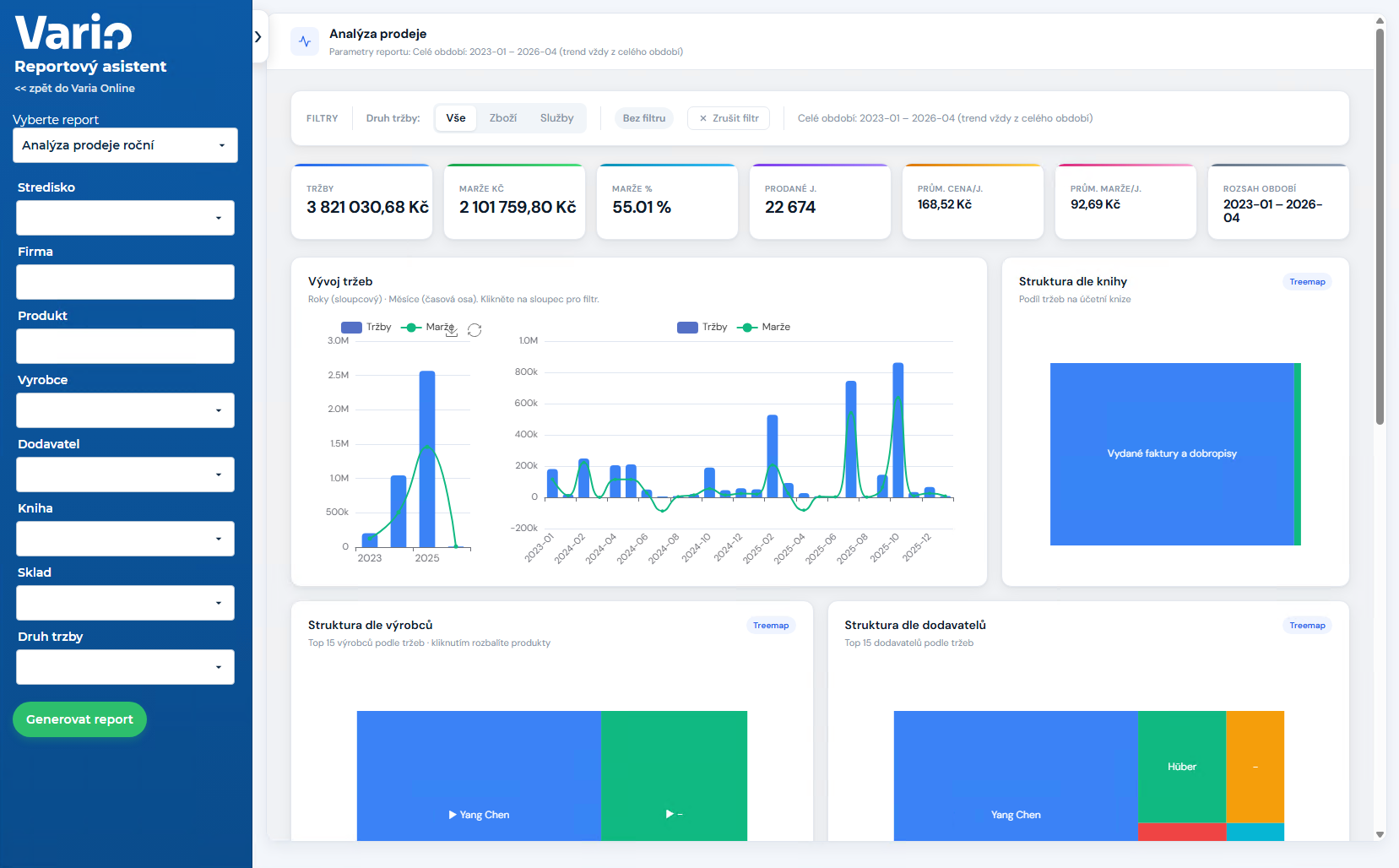Viewport: 1399px width, 868px height.
Task: Click Vydané faktury a dobropisy treemap block
Action: coord(1171,454)
